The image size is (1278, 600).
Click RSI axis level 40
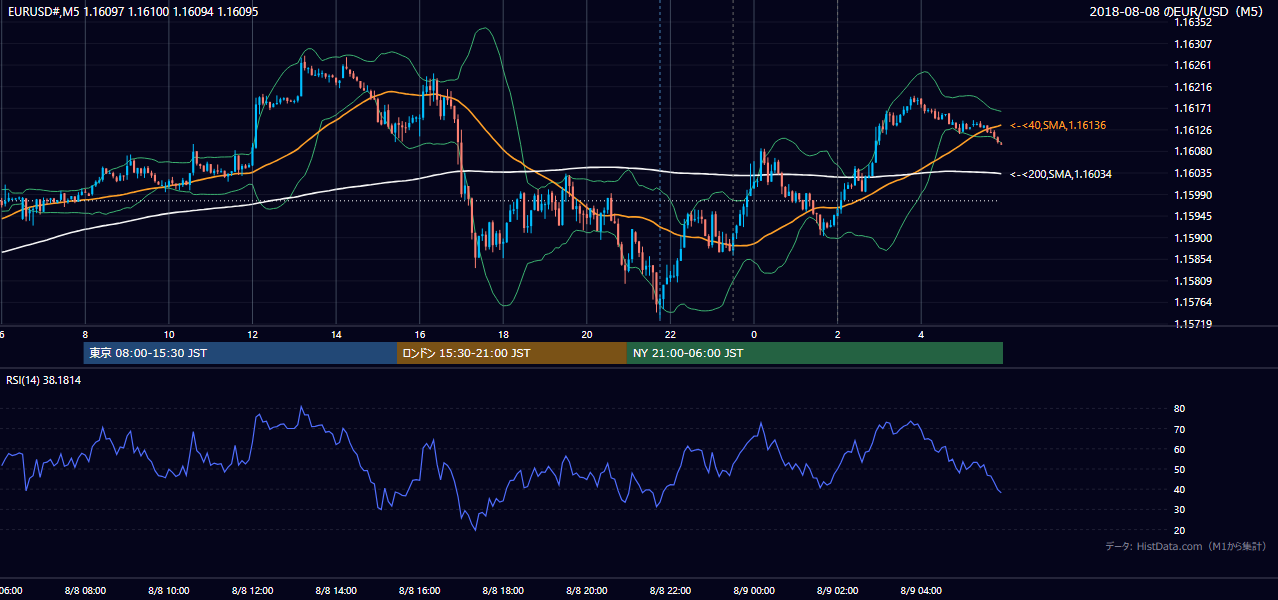click(x=1180, y=489)
